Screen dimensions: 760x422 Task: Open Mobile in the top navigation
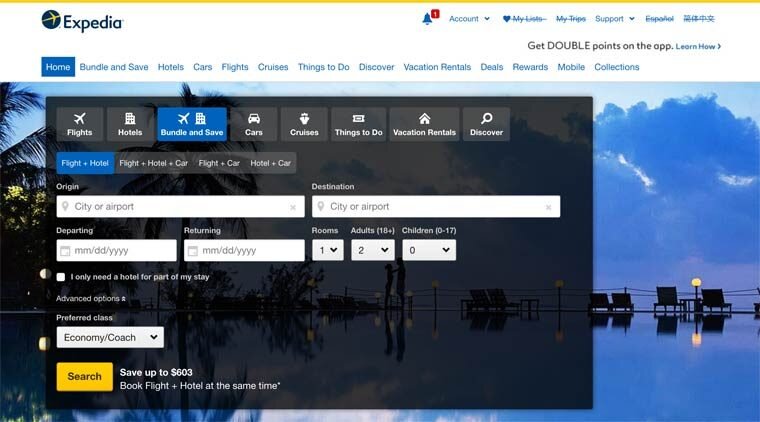(x=571, y=67)
